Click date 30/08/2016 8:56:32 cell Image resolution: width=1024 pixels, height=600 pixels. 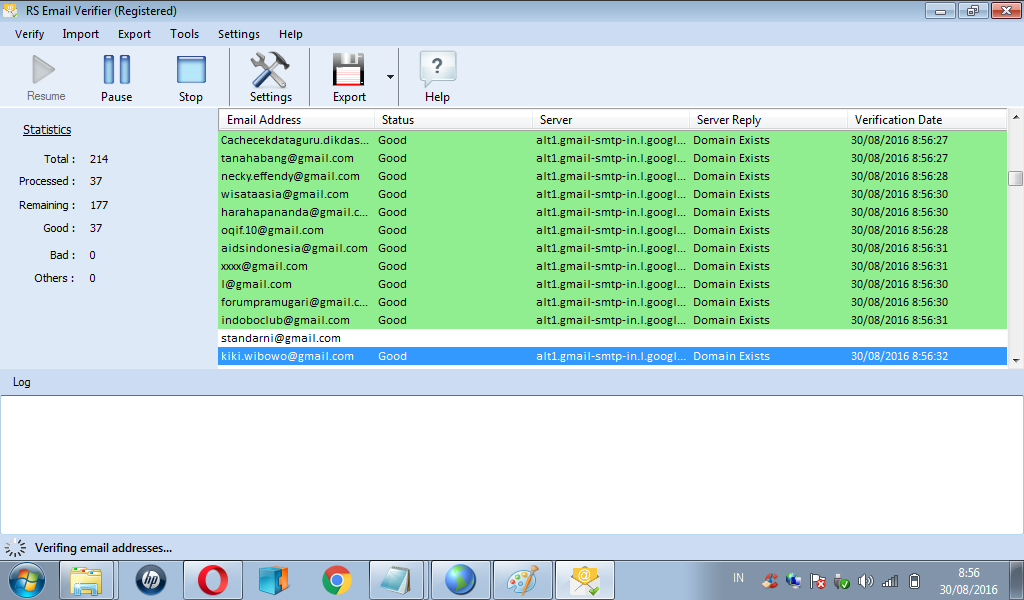[x=899, y=356]
